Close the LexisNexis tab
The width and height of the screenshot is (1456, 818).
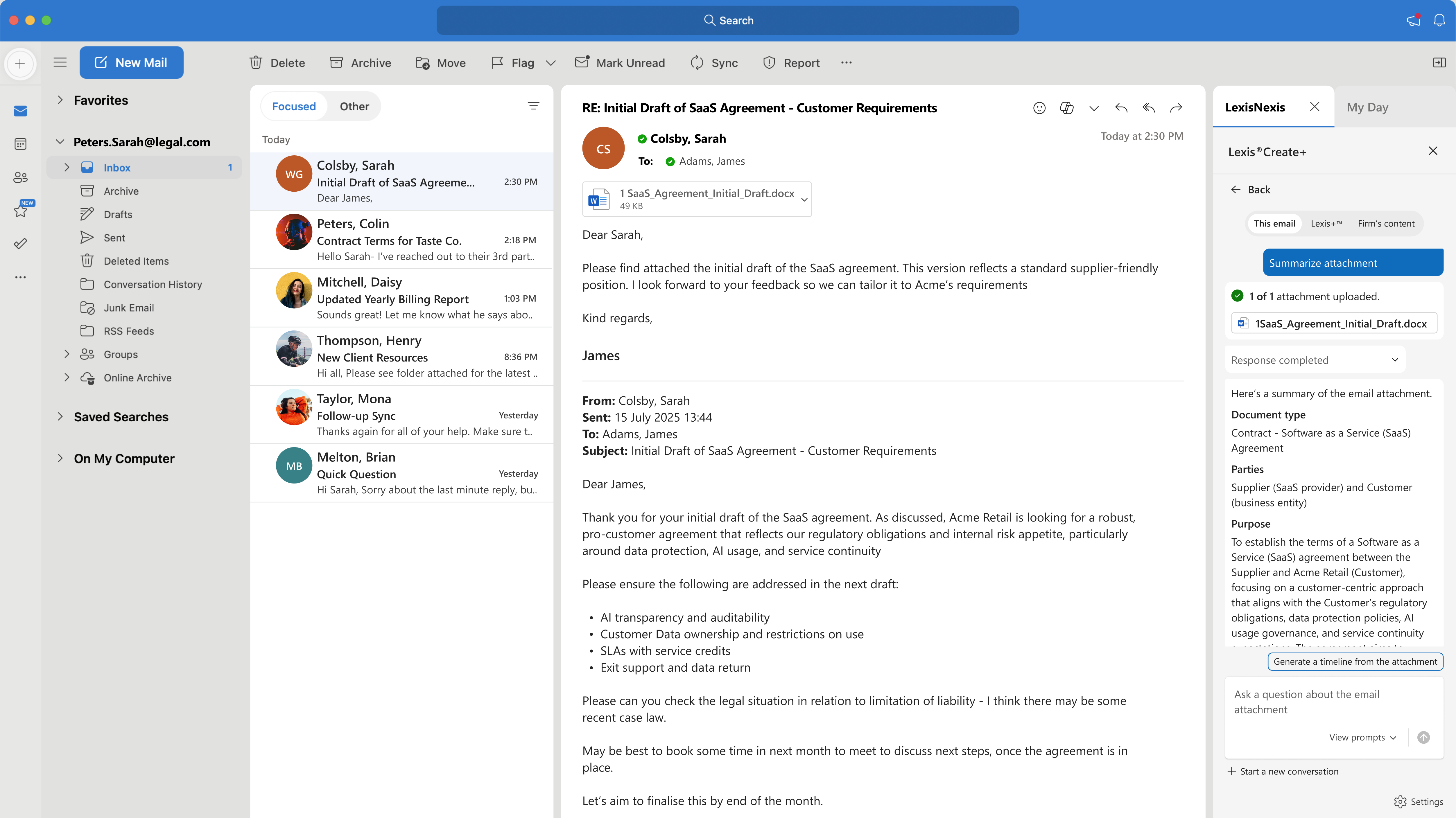click(x=1314, y=107)
